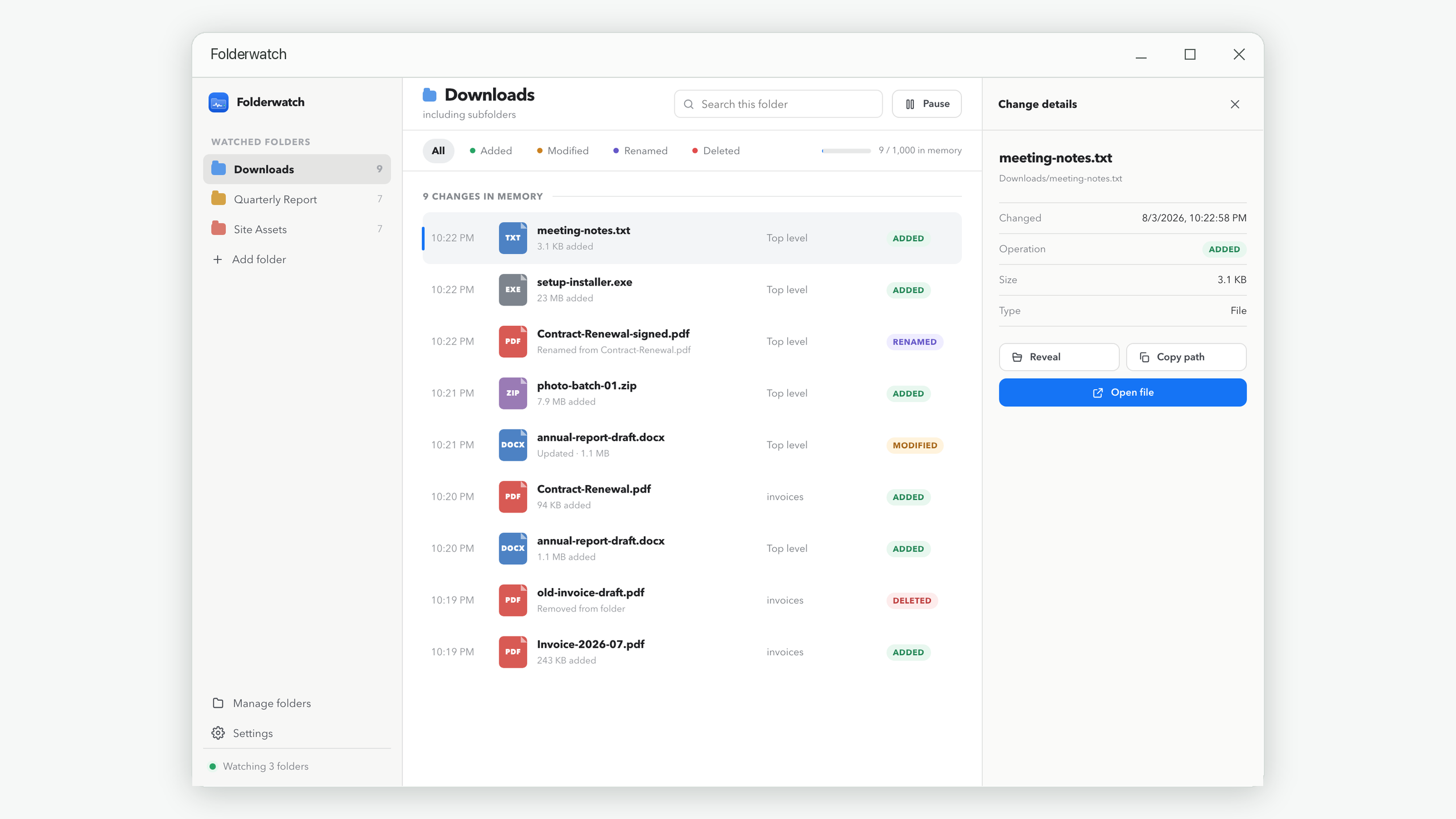Click the Folderwatch app logo icon
The width and height of the screenshot is (1456, 819).
(218, 102)
